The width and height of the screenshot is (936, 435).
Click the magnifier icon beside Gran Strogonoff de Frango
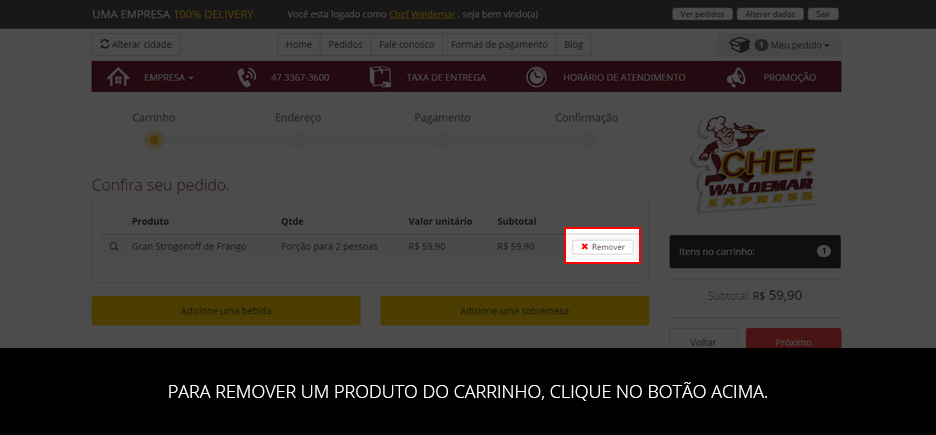point(114,246)
